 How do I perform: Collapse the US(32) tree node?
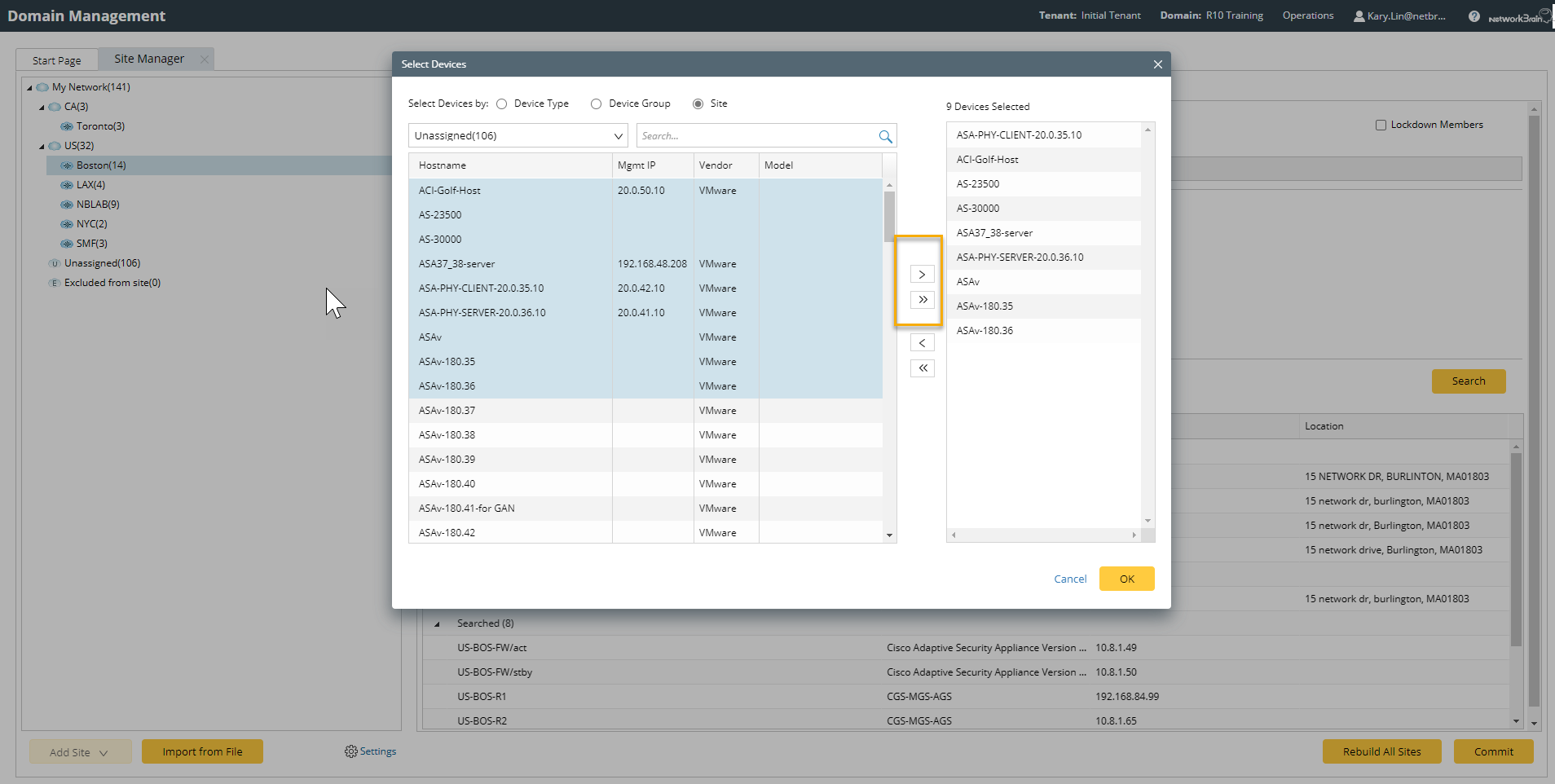[42, 147]
